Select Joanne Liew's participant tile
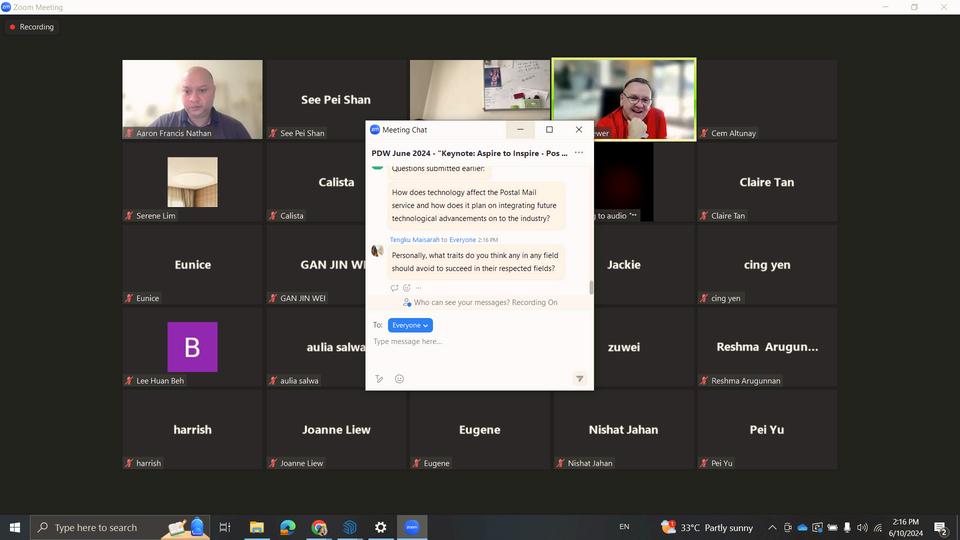Viewport: 960px width, 540px height. click(x=336, y=429)
